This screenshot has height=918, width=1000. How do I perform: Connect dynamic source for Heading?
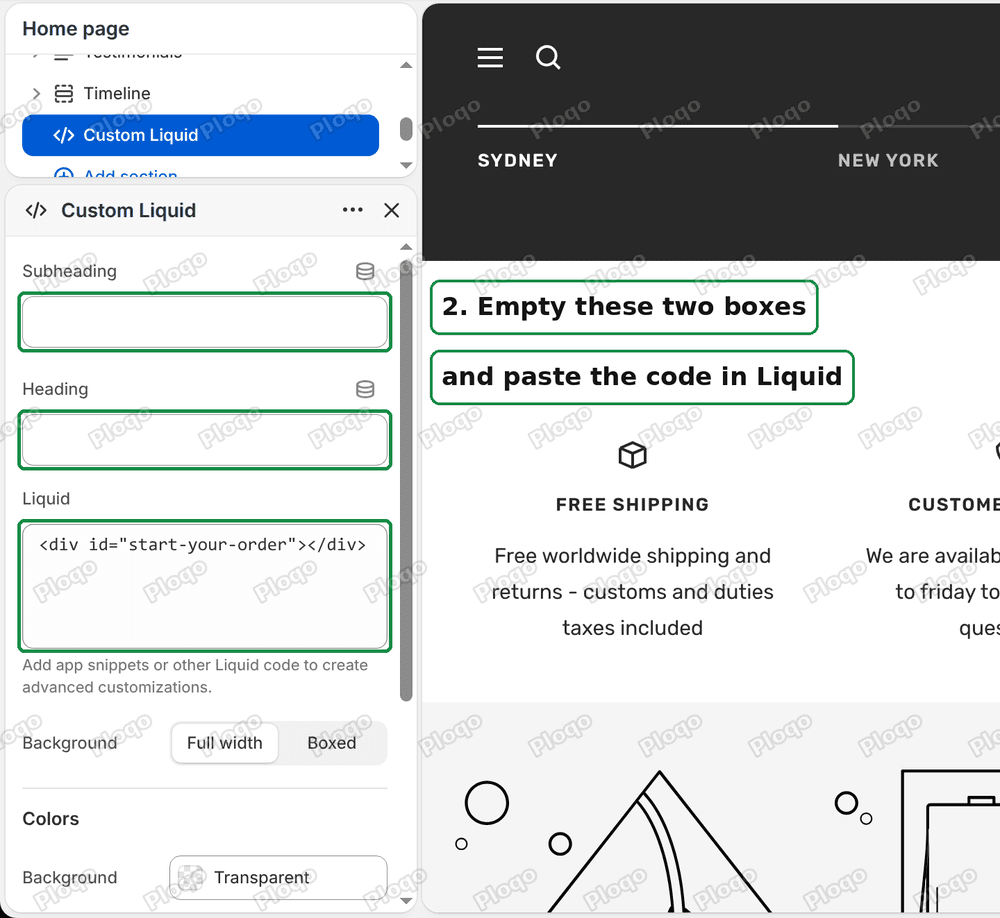tap(365, 389)
